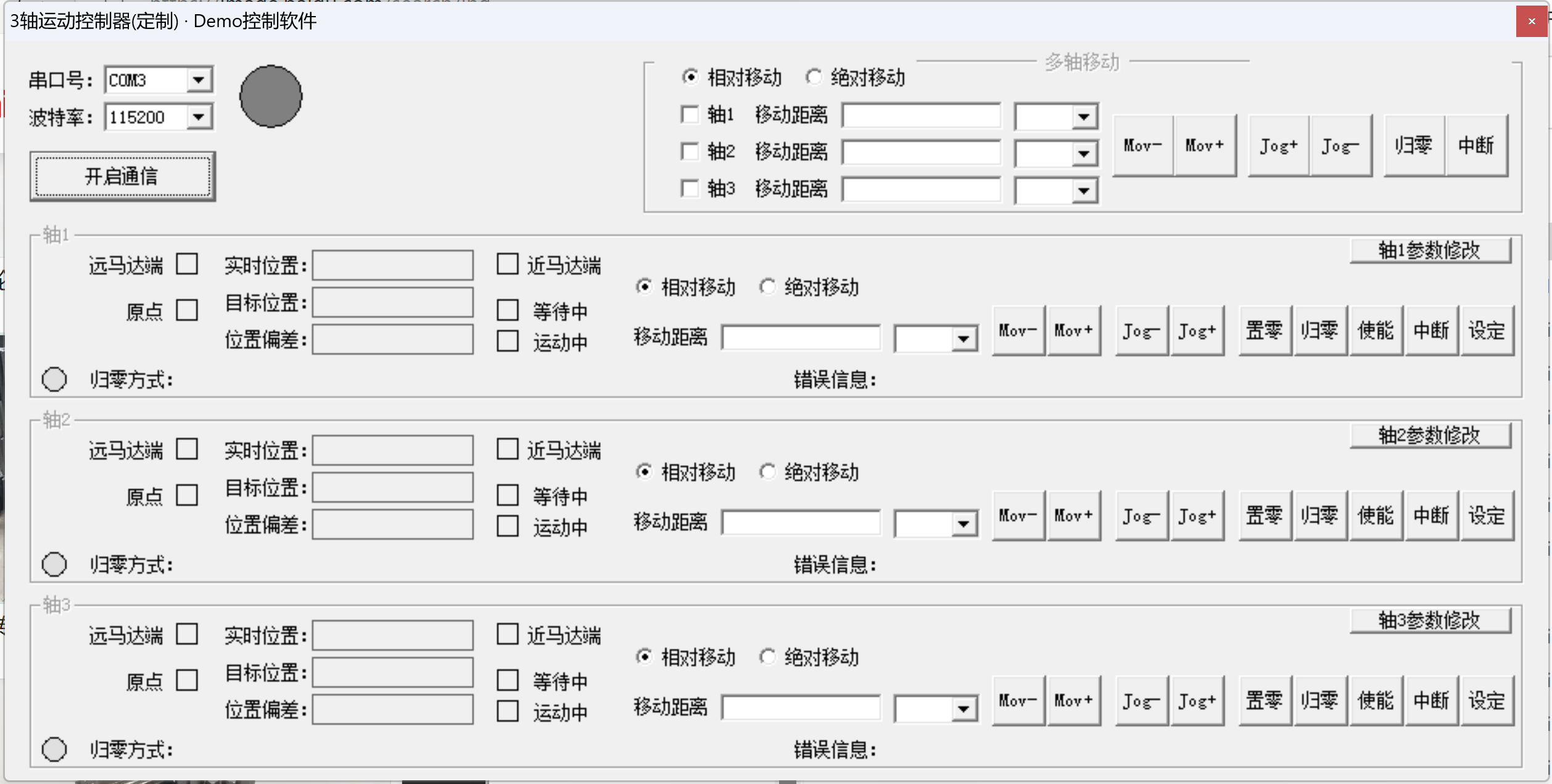Viewport: 1552px width, 784px height.
Task: Toggle 轴1 远马达端 checkbox
Action: (x=187, y=264)
